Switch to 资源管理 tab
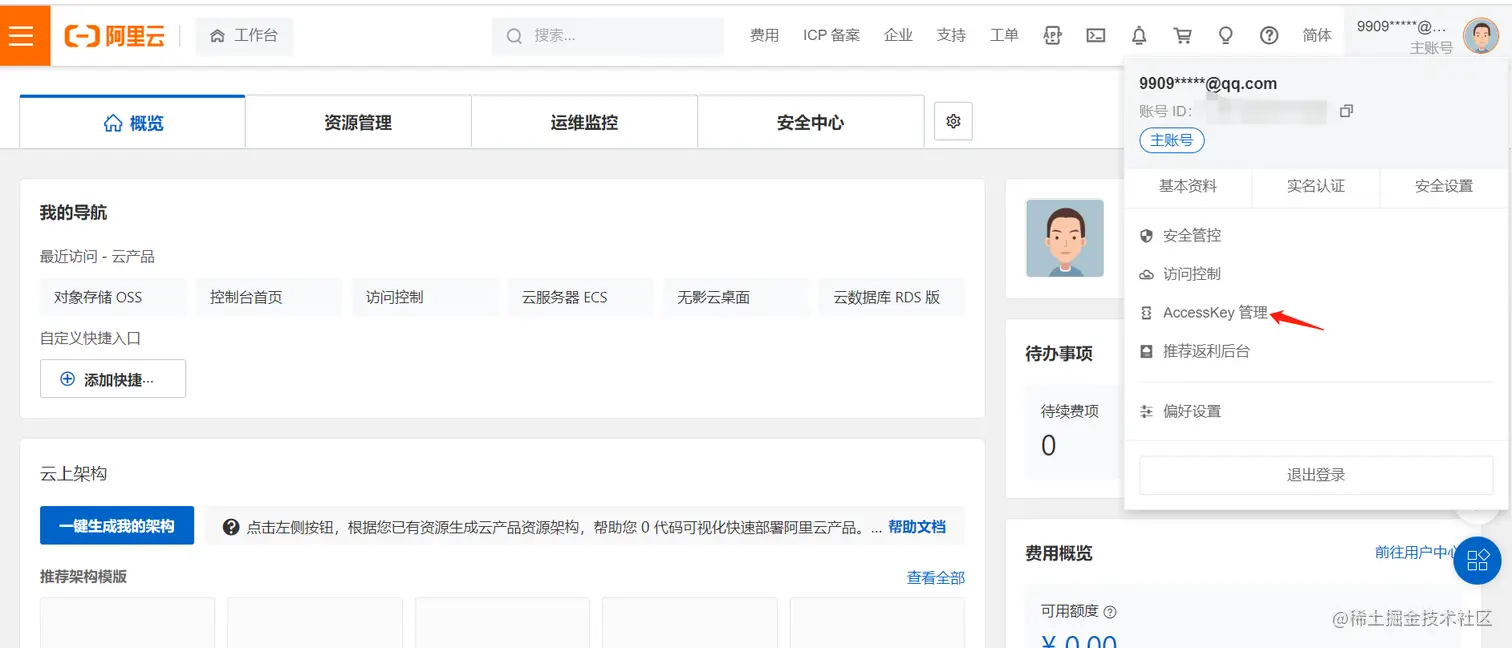The width and height of the screenshot is (1512, 648). pyautogui.click(x=358, y=122)
